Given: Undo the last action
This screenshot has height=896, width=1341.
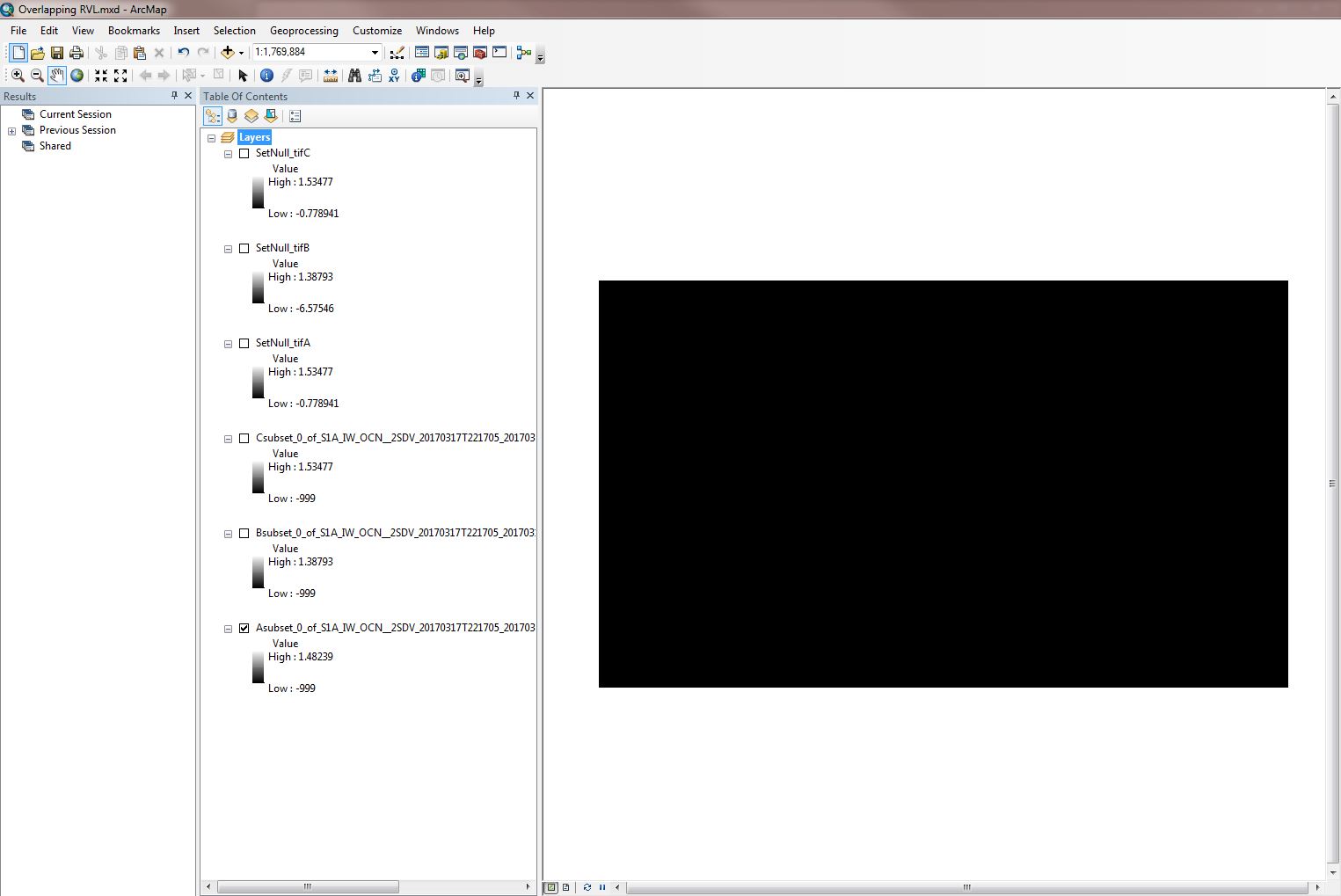Looking at the screenshot, I should pos(183,53).
